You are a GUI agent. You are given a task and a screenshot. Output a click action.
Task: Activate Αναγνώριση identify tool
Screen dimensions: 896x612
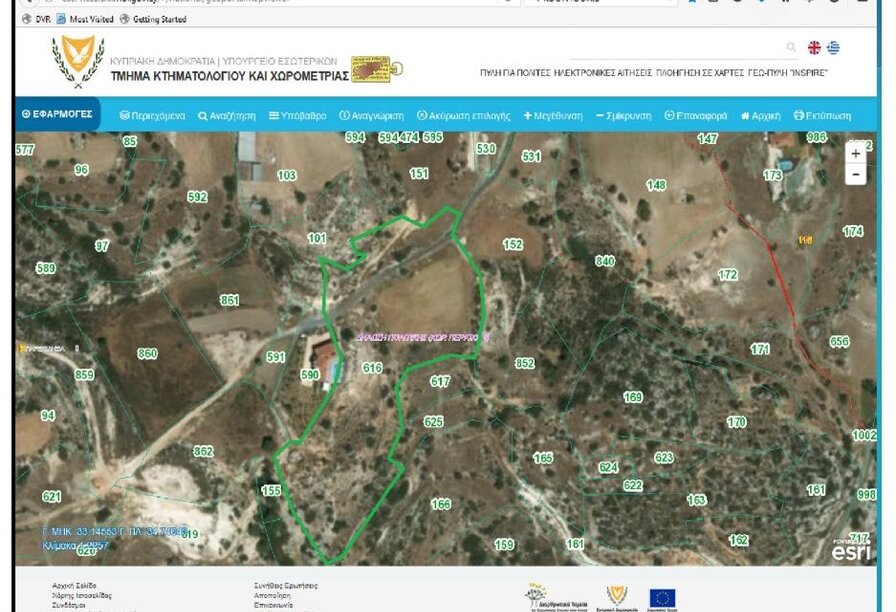371,115
